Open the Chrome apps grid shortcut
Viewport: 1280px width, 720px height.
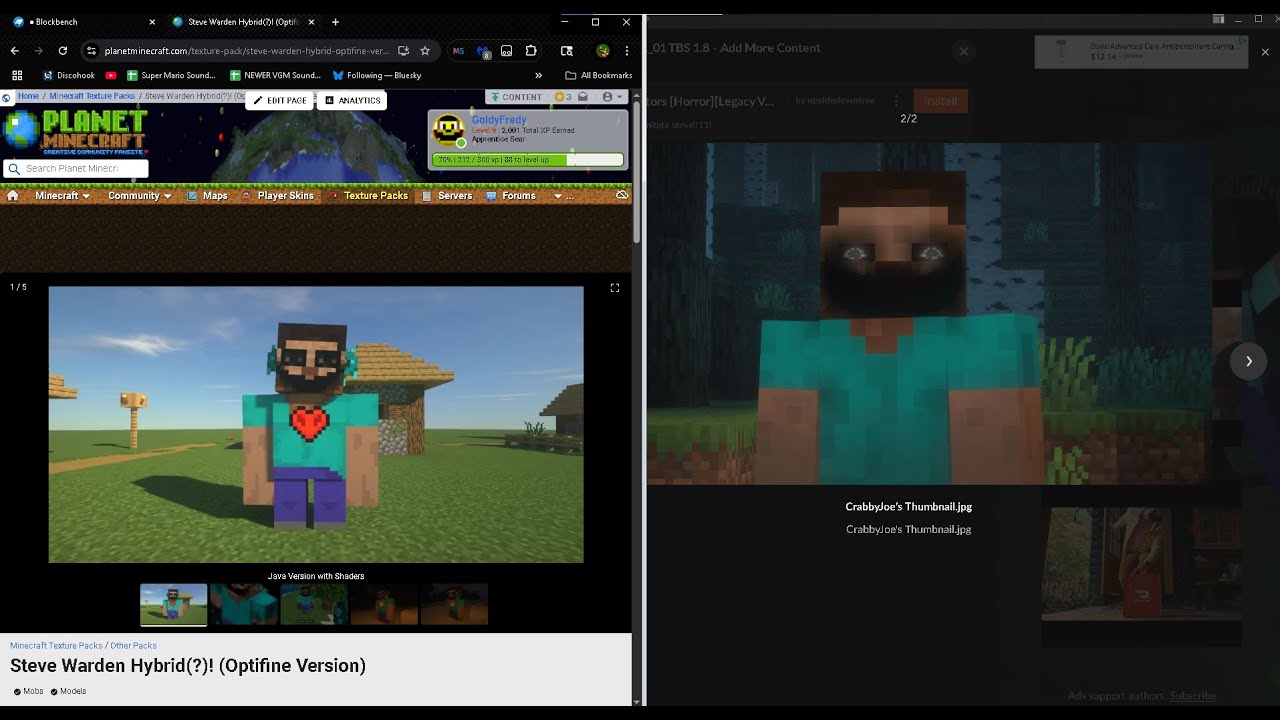(x=17, y=75)
